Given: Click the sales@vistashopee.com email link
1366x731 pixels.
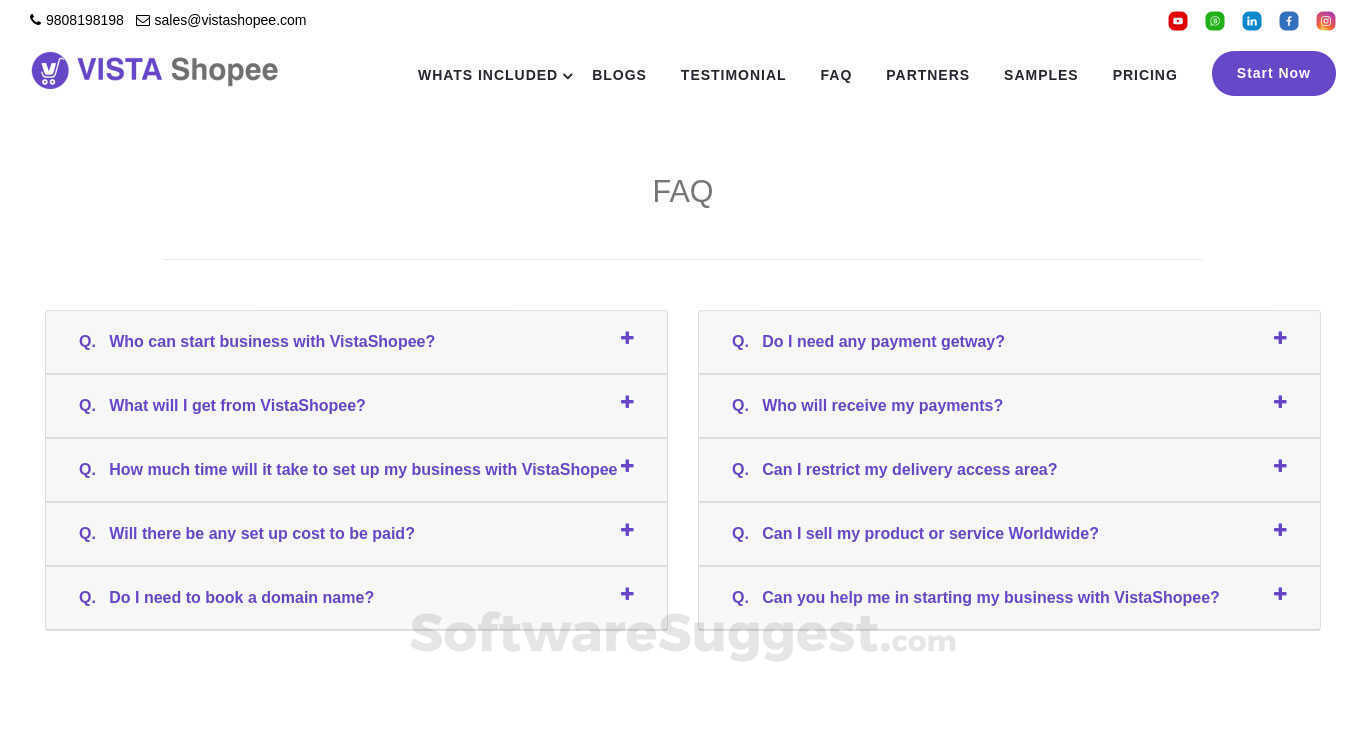Looking at the screenshot, I should (230, 20).
